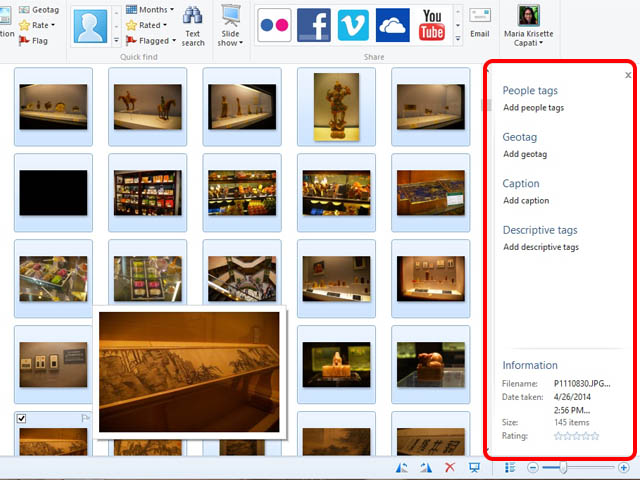The image size is (640, 480).
Task: Open the Rated filter dropdown
Action: click(147, 25)
